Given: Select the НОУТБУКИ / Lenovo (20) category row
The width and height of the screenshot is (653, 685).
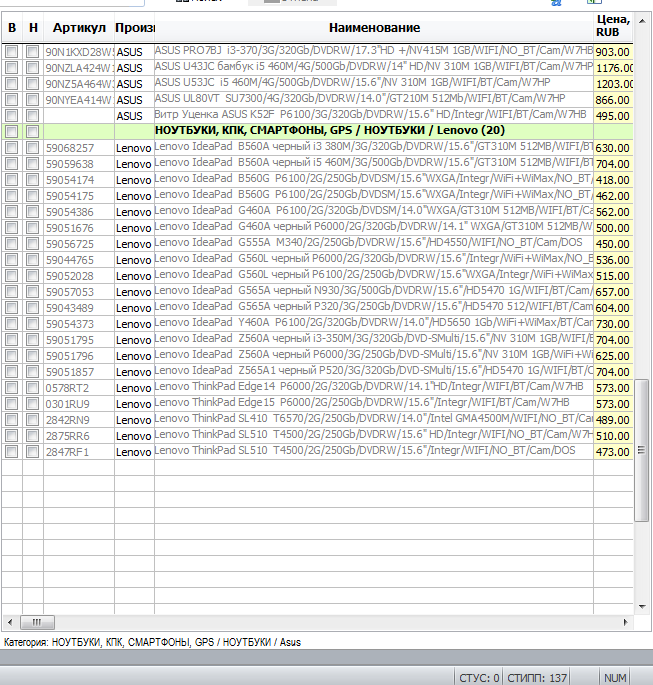Looking at the screenshot, I should (317, 131).
